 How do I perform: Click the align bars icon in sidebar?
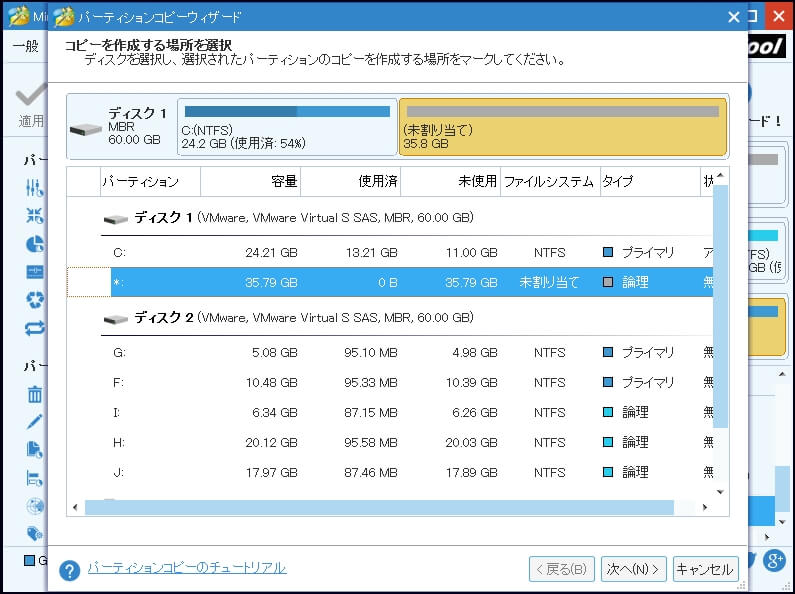35,478
